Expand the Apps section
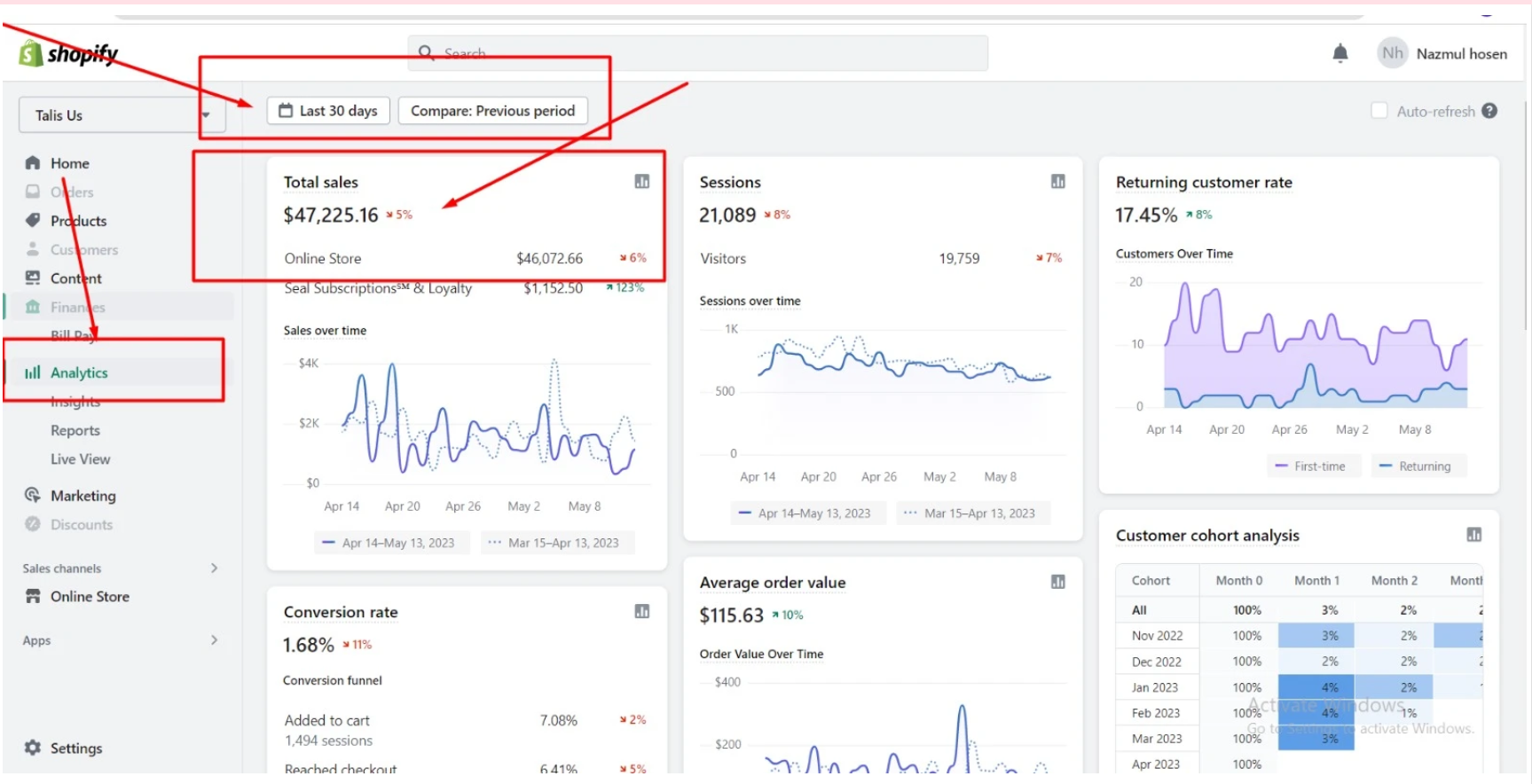The width and height of the screenshot is (1532, 784). point(214,639)
